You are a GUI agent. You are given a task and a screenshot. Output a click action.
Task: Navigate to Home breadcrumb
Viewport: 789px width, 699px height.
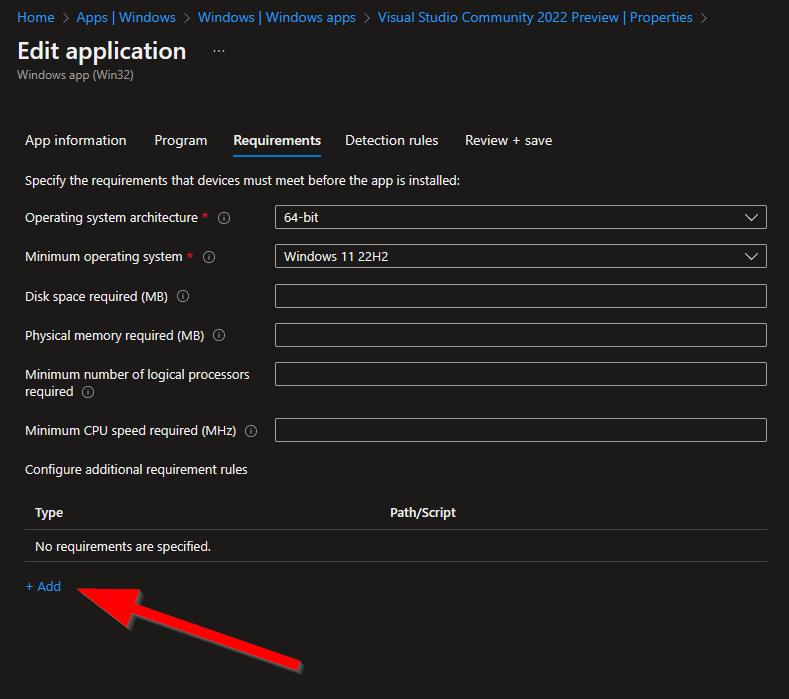click(36, 18)
